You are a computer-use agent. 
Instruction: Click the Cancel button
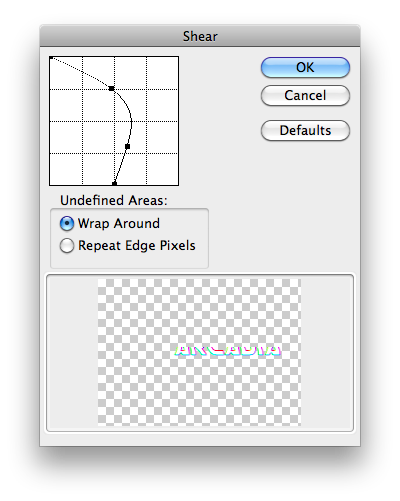[x=305, y=95]
